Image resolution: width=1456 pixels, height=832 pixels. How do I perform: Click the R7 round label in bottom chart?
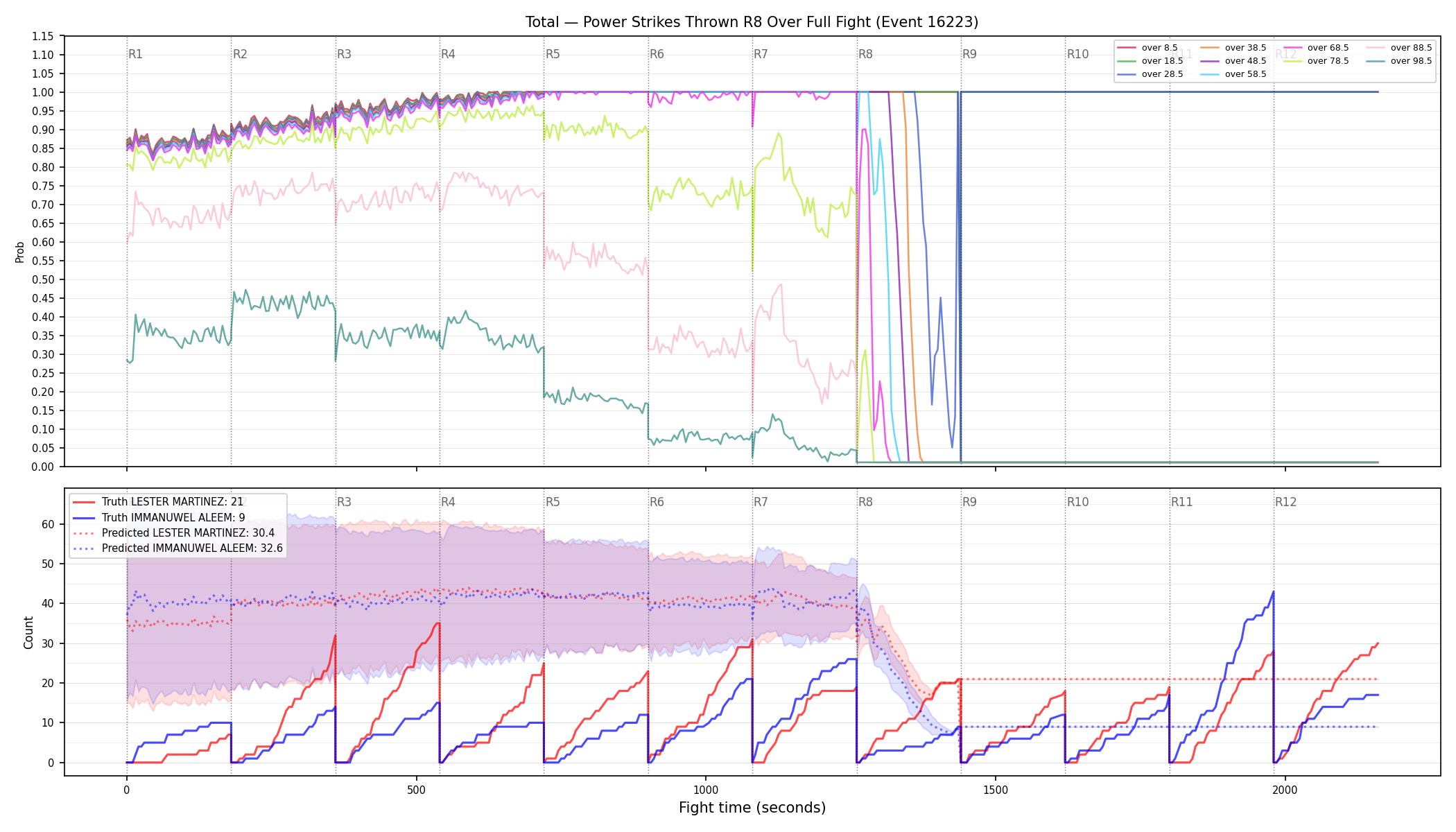click(x=761, y=502)
